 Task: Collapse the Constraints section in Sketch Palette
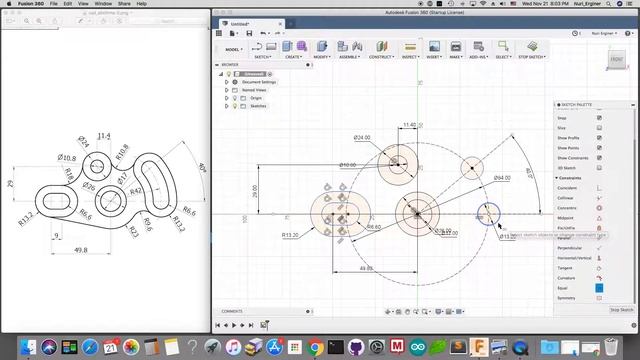point(557,178)
